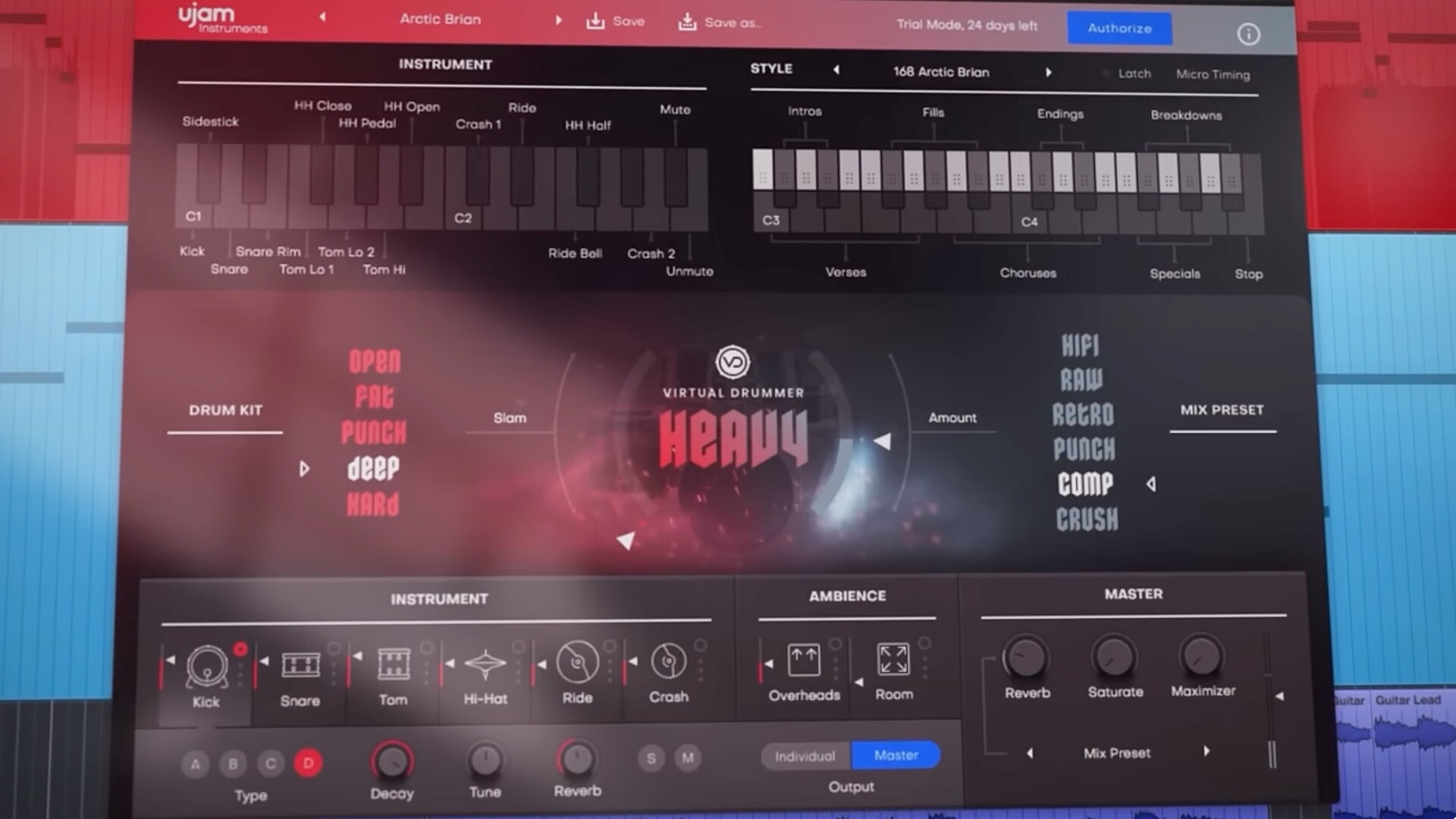Viewport: 1456px width, 819px height.
Task: Click the ujam Instruments logo
Action: coord(222,19)
